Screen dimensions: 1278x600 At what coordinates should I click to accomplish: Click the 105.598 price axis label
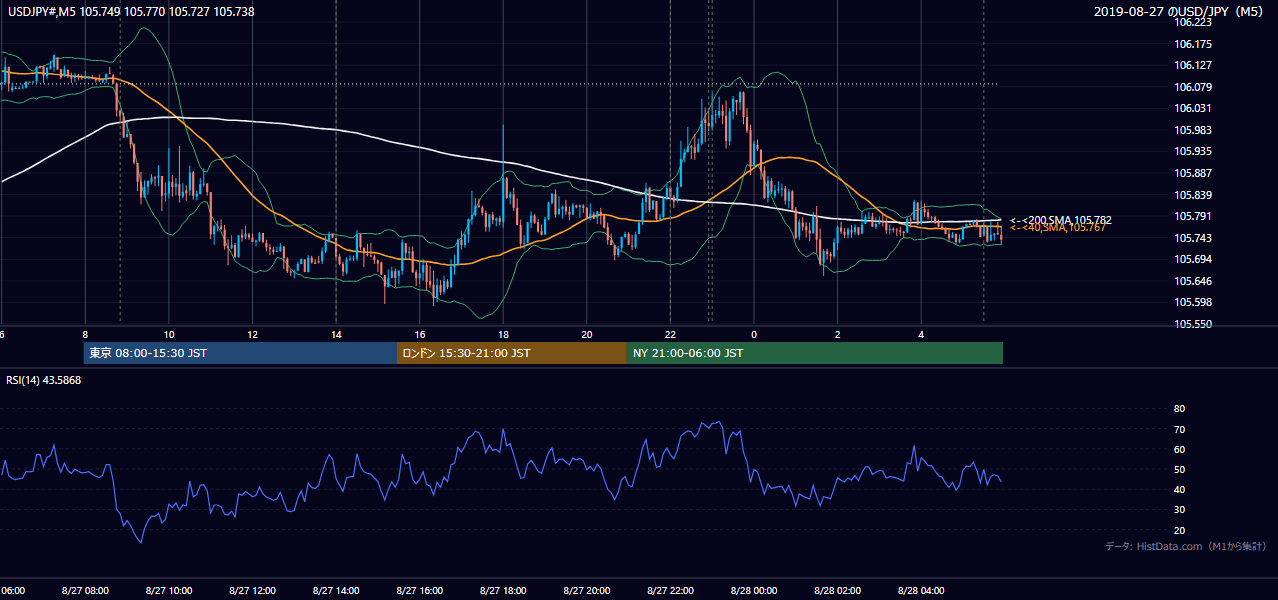pos(1194,303)
